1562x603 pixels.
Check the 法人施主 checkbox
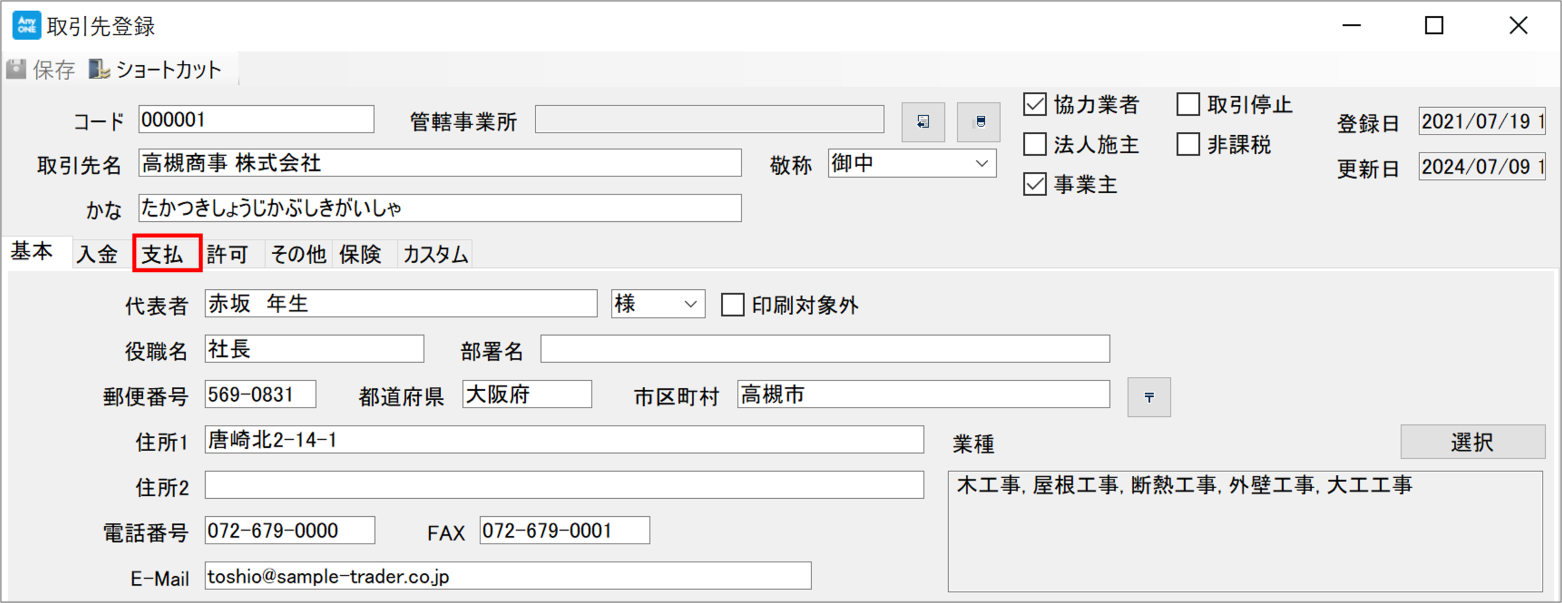click(1035, 144)
